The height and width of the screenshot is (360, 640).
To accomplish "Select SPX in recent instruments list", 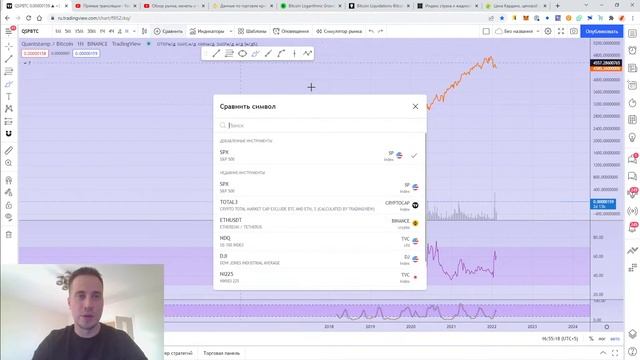I will click(320, 187).
